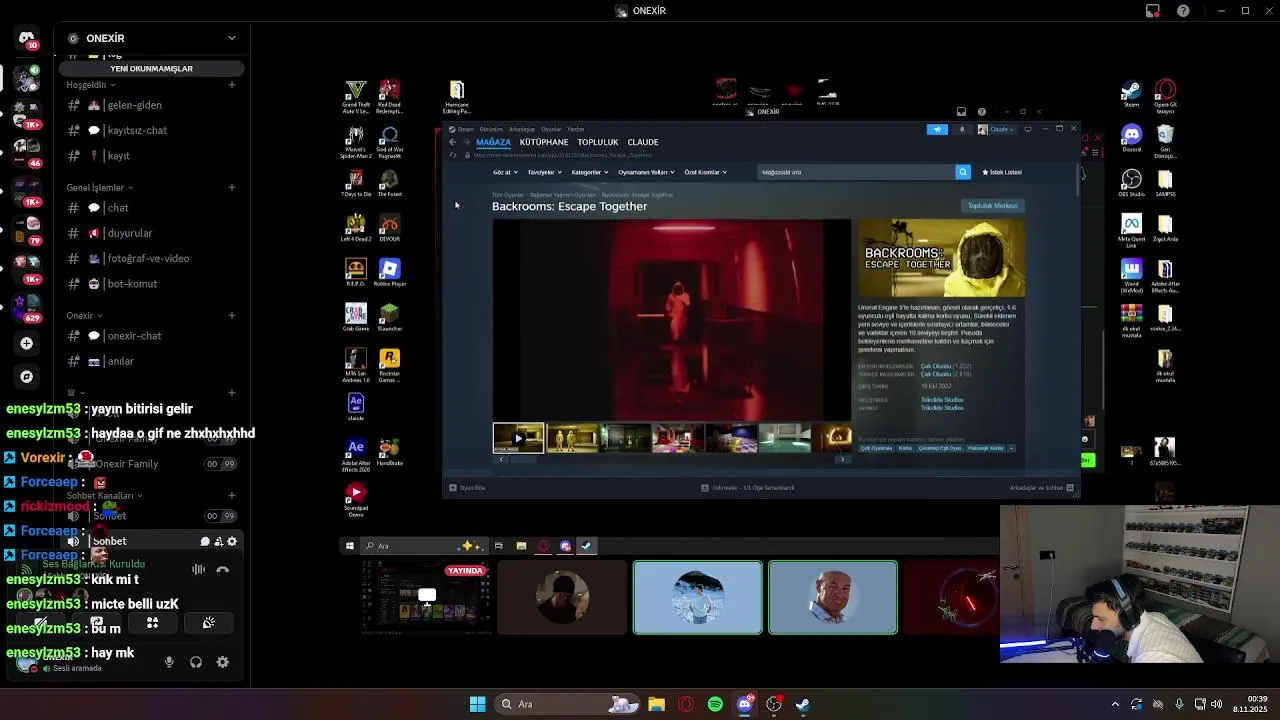Click the Psikolojik Korku tag

(x=985, y=448)
